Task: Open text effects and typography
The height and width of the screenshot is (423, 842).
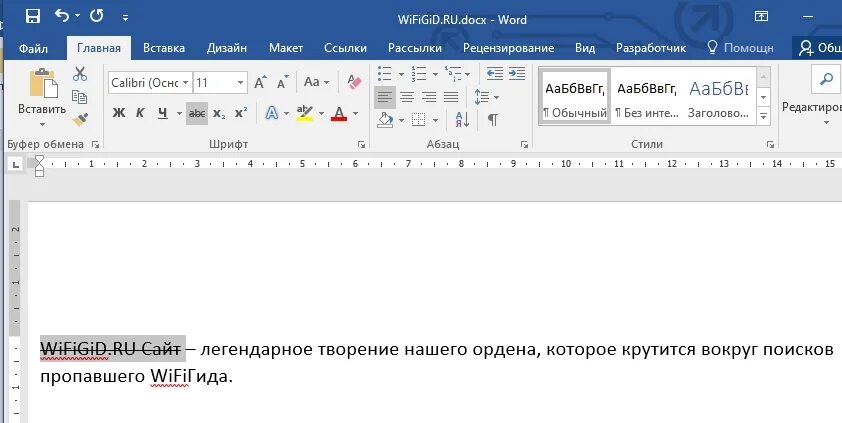Action: [272, 113]
